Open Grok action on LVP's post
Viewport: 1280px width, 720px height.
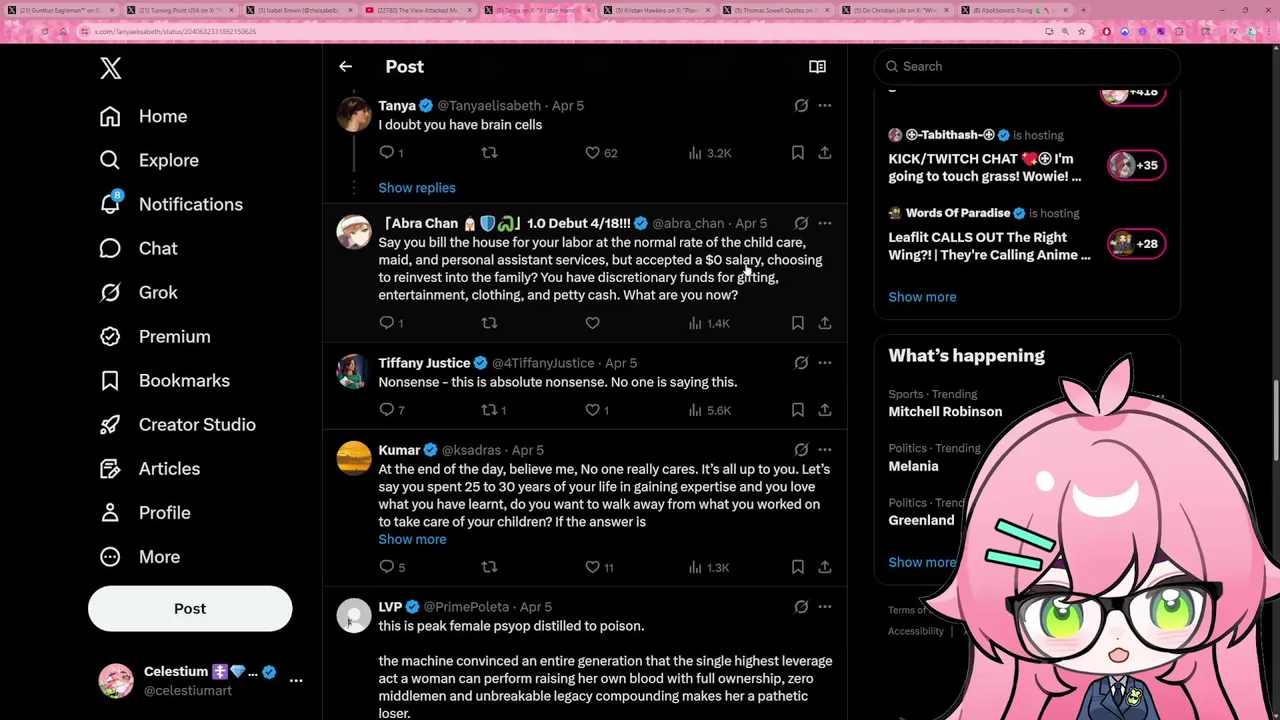click(x=801, y=607)
